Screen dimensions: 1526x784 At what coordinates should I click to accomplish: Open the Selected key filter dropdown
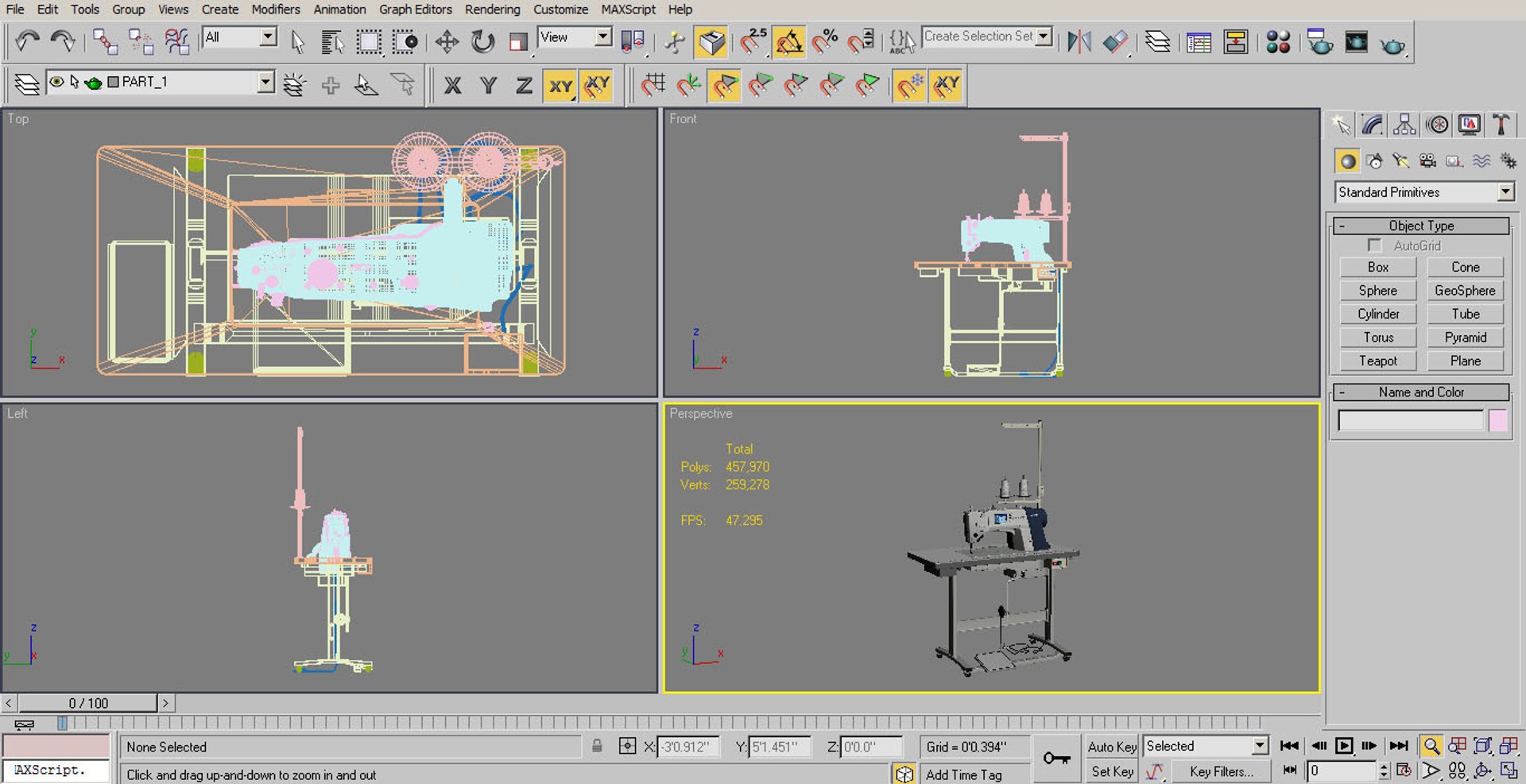click(1260, 746)
